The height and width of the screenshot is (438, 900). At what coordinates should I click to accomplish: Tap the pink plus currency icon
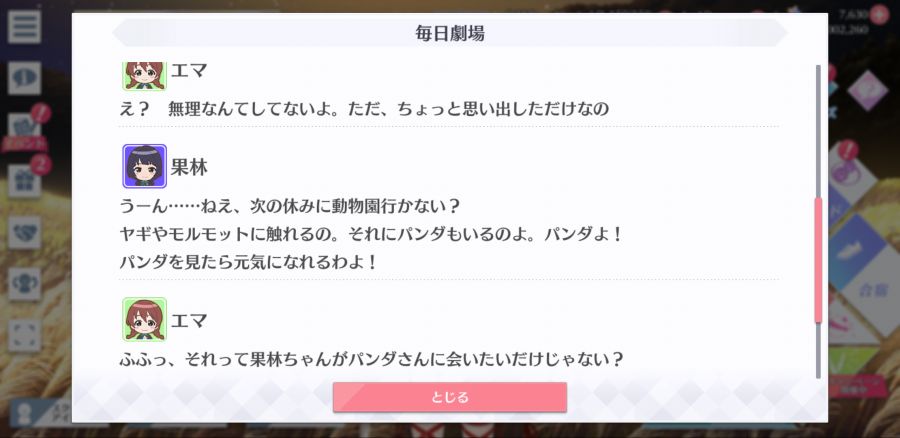click(x=879, y=14)
